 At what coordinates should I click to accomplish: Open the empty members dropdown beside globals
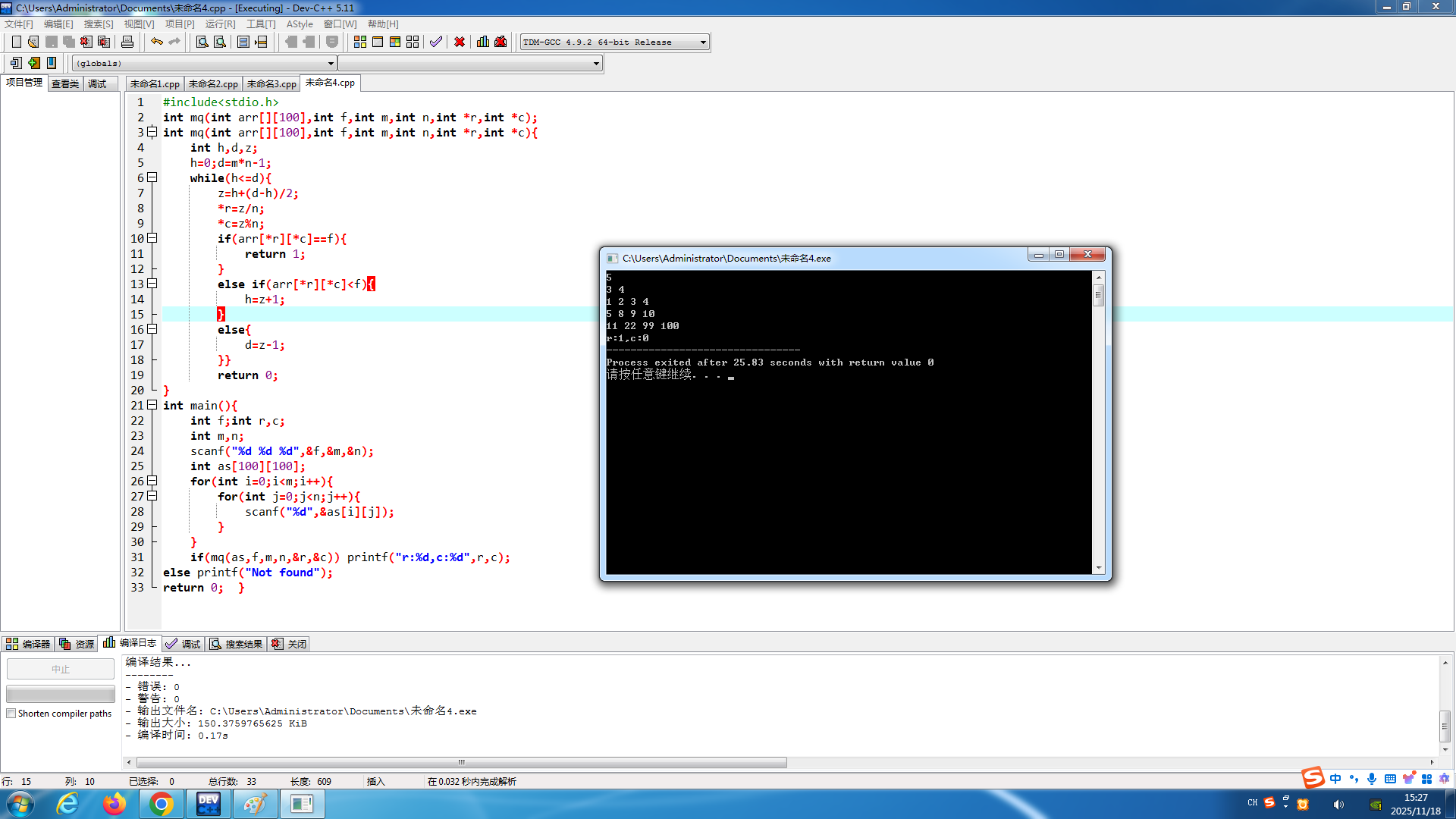coord(596,64)
